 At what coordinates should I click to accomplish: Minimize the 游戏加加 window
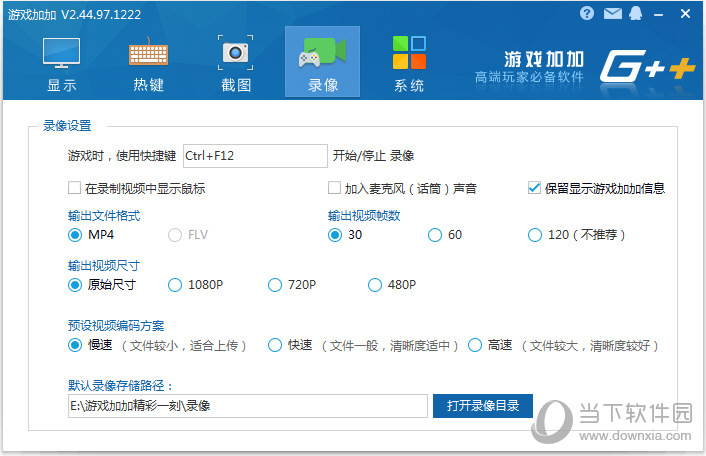tap(659, 15)
